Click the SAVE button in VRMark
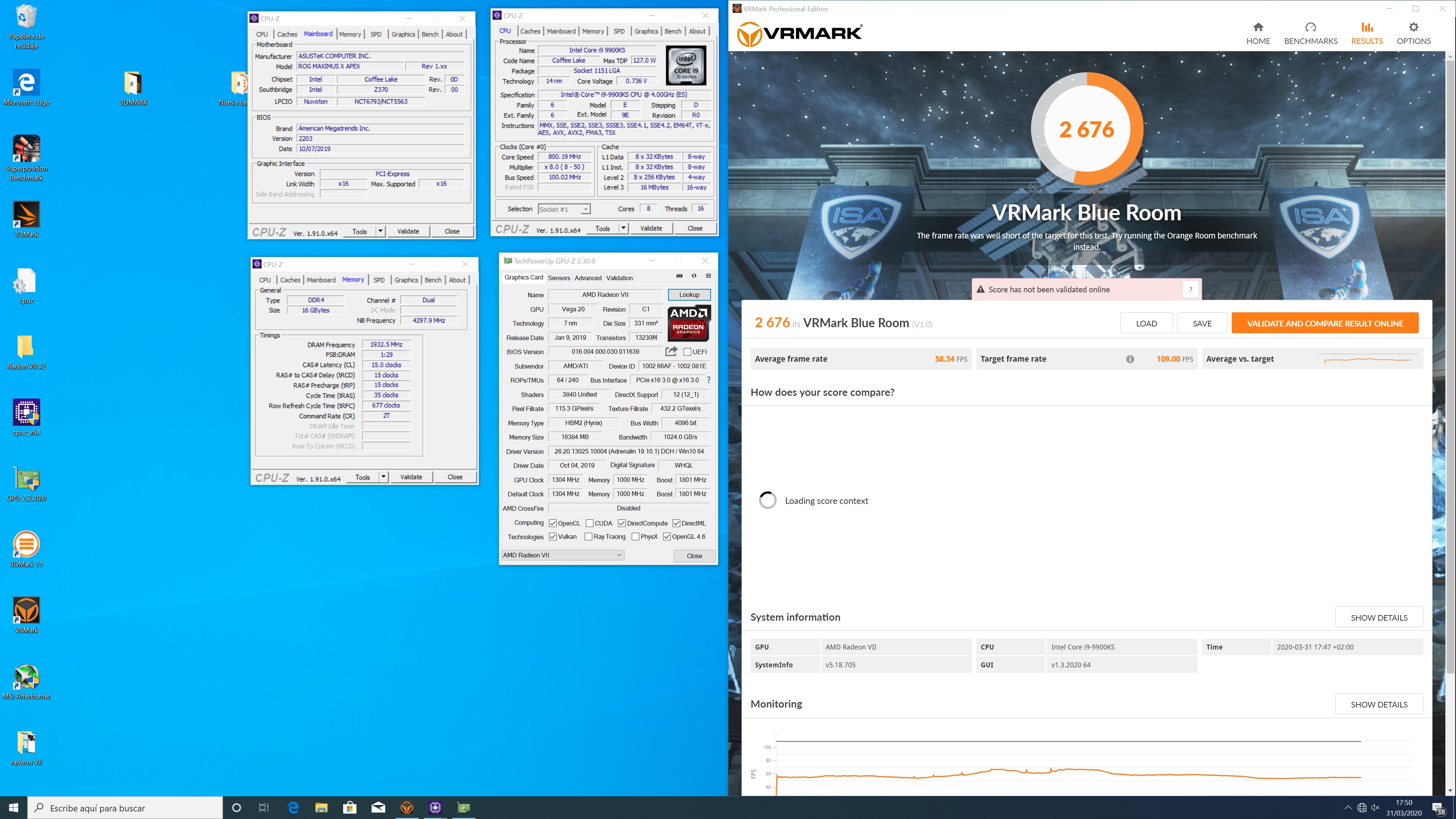 [x=1202, y=323]
